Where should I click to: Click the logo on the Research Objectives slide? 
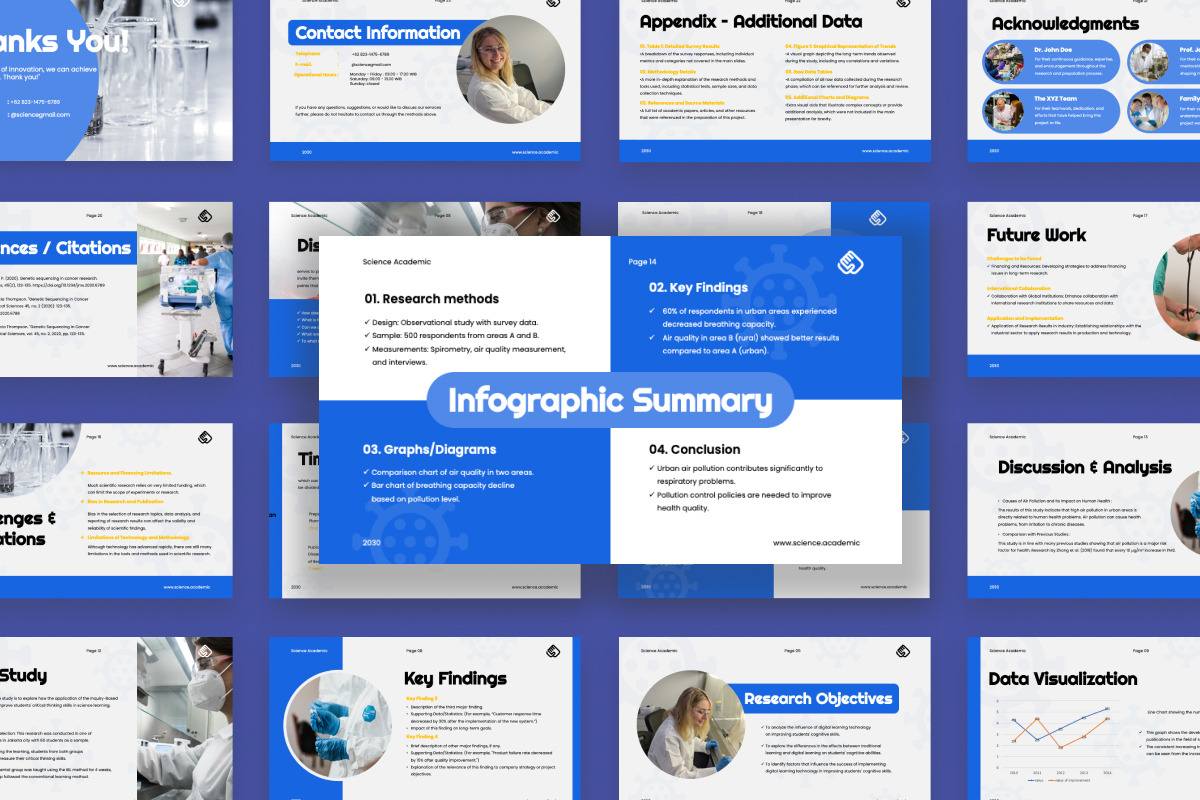coord(903,651)
